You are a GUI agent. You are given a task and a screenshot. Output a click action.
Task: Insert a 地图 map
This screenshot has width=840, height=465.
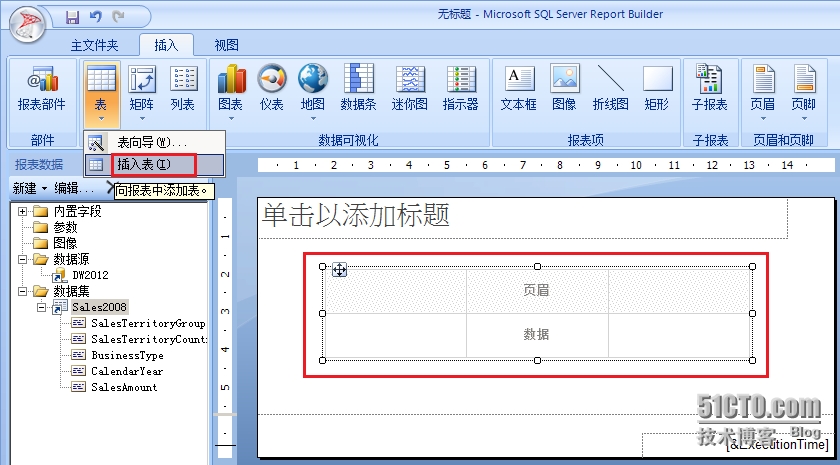click(x=313, y=87)
